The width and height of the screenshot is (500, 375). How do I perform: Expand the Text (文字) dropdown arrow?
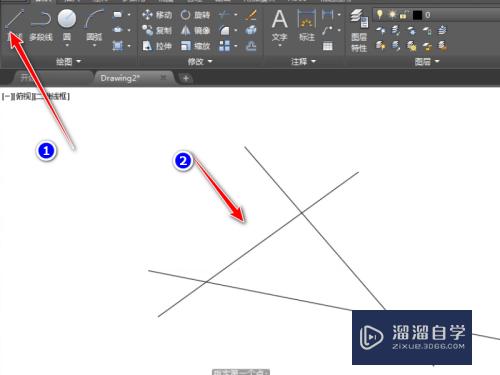(279, 45)
